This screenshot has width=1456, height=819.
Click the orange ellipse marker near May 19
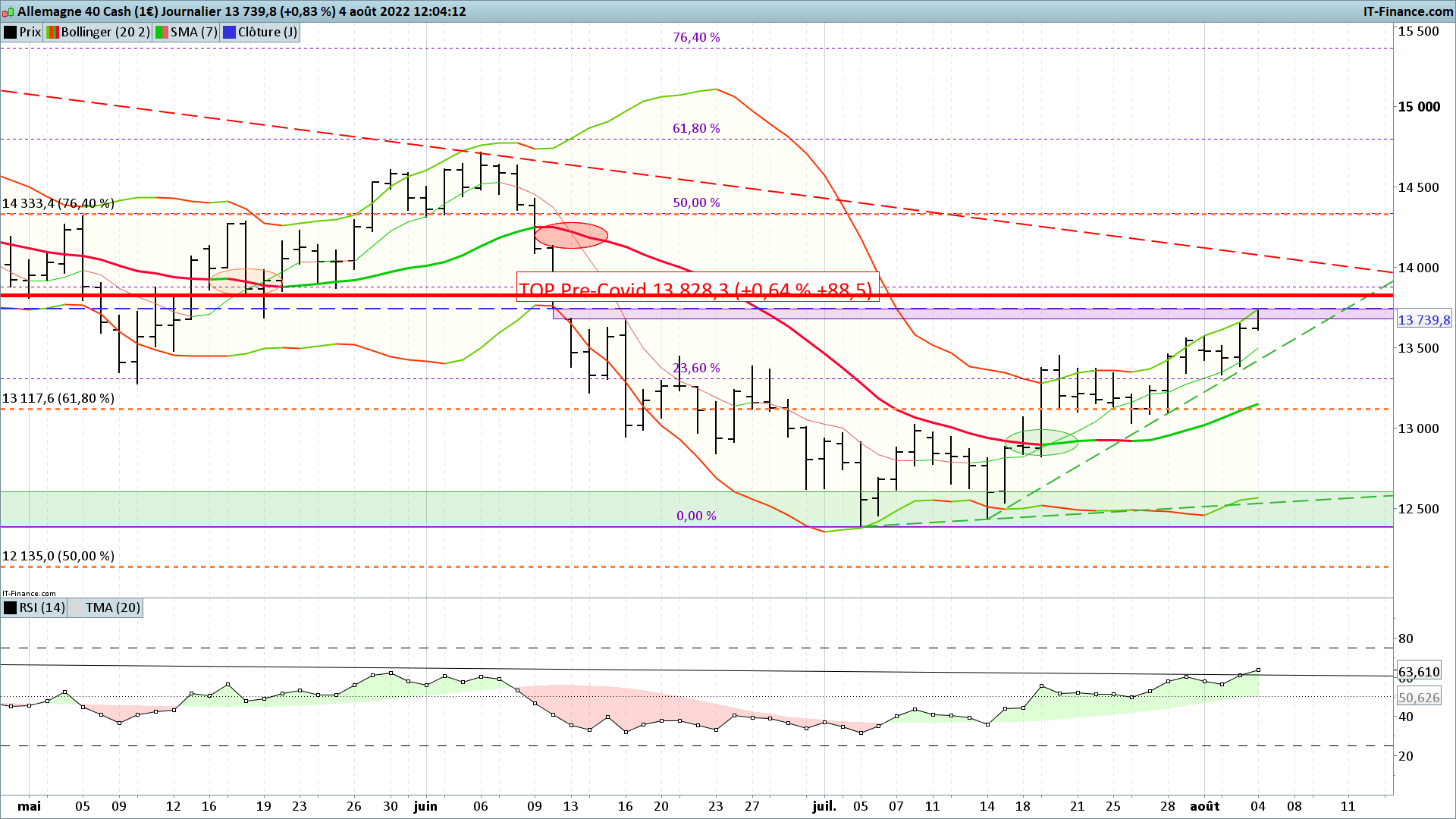(246, 281)
